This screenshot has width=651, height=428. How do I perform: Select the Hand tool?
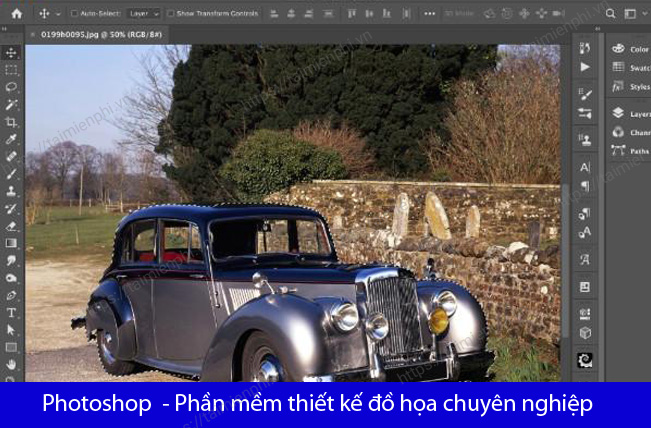pos(11,364)
